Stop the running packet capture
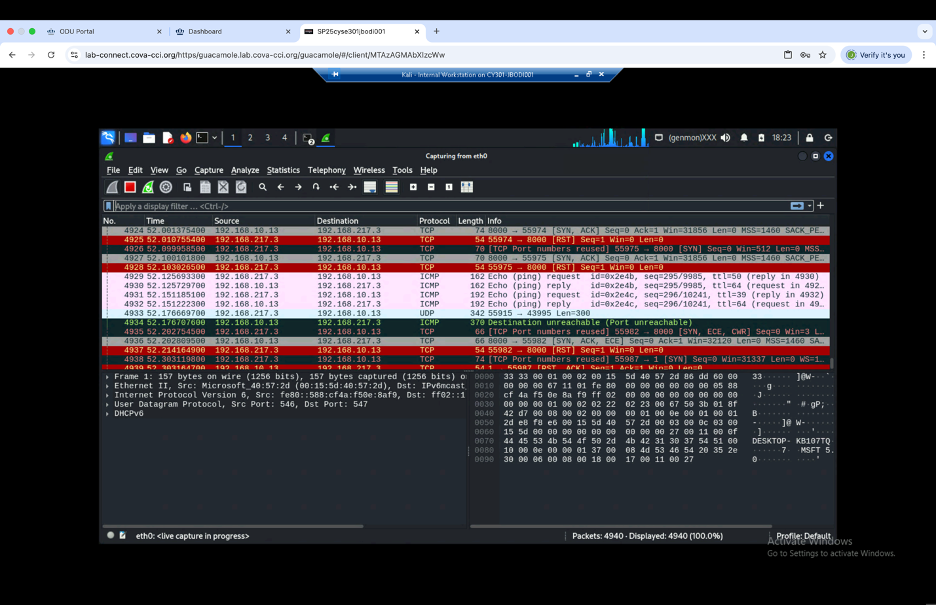Image resolution: width=936 pixels, height=606 pixels. [x=130, y=187]
